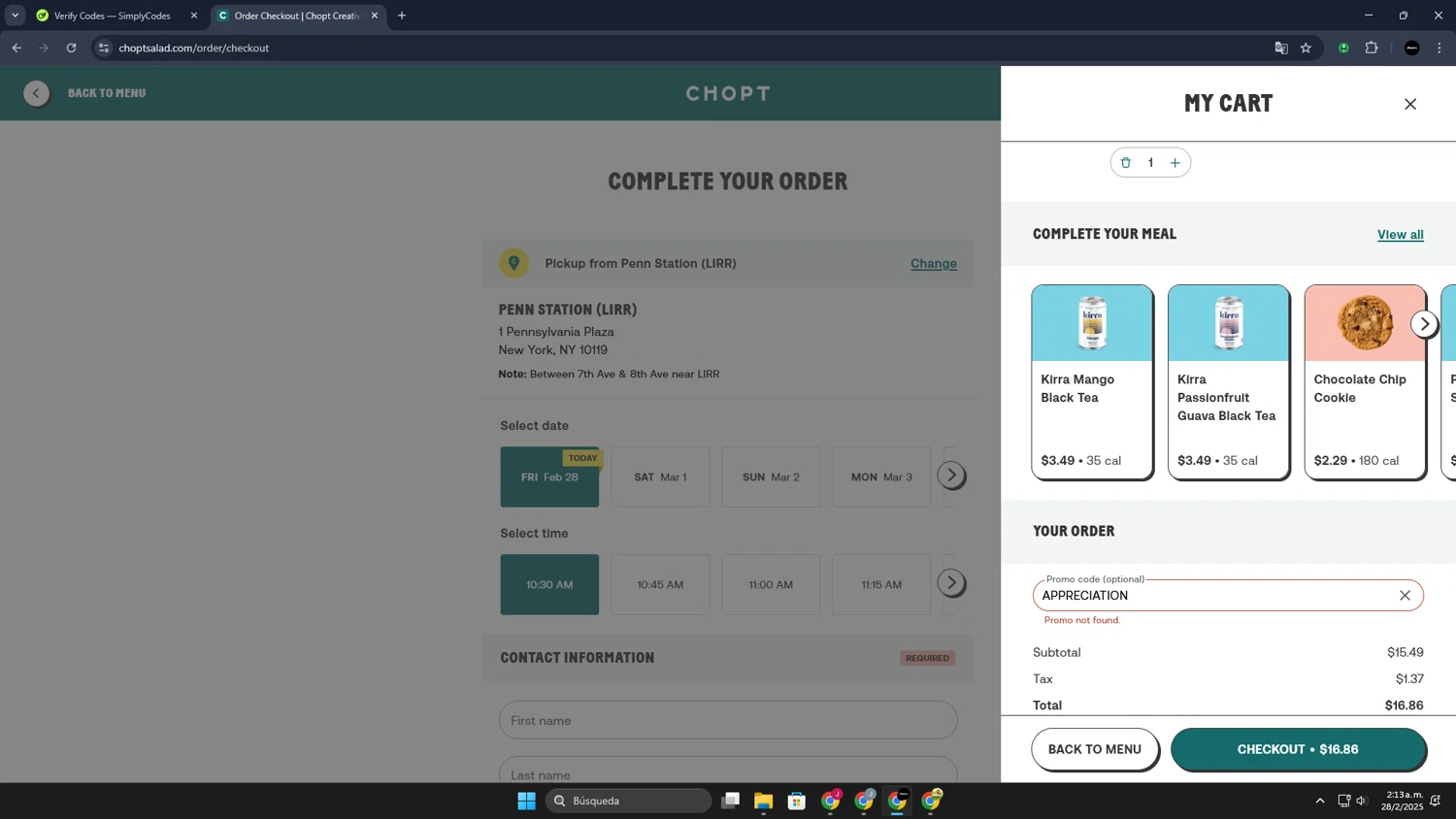Bookmark this page star
Image resolution: width=1456 pixels, height=819 pixels.
click(1307, 48)
